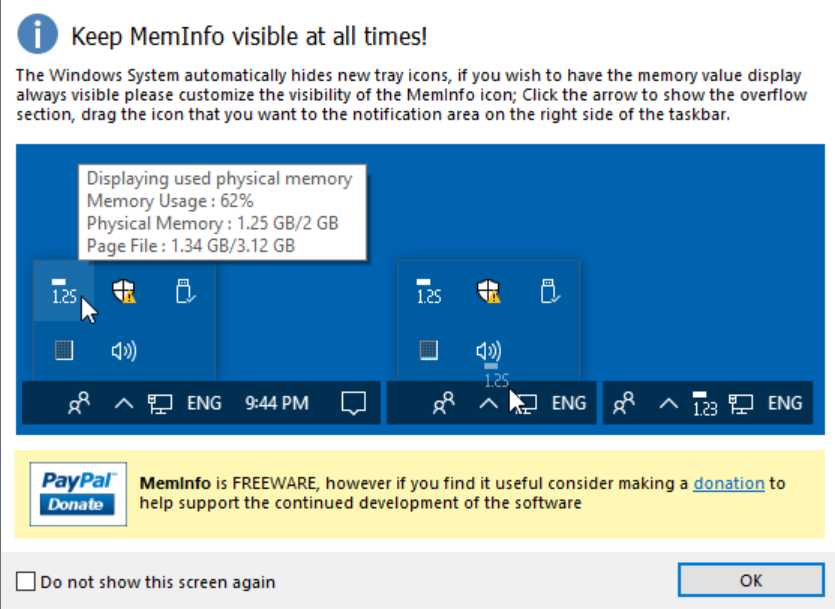Screen dimensions: 835x609
Task: Click the memory usage tooltip box
Action: 222,211
